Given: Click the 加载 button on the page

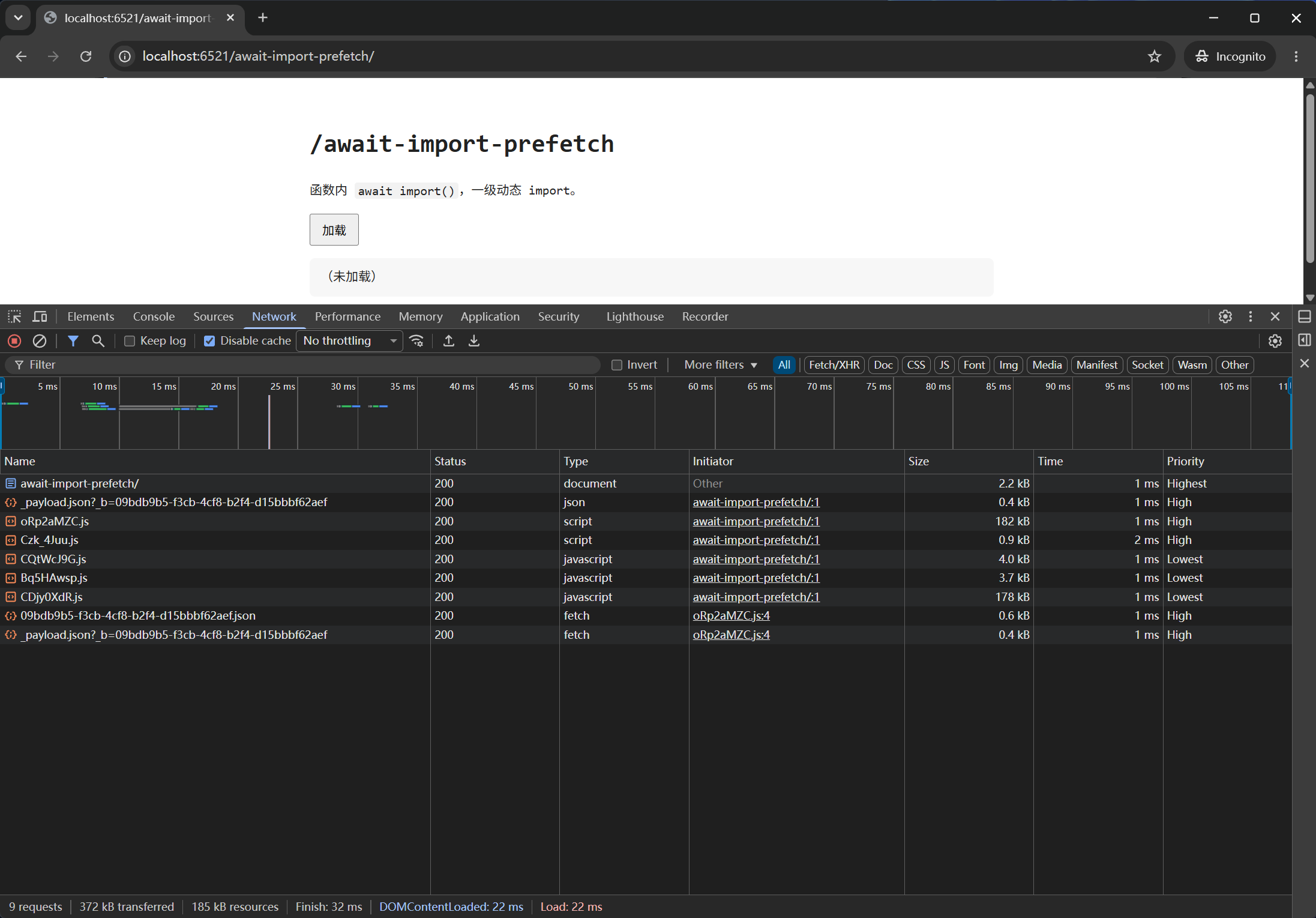Looking at the screenshot, I should tap(334, 230).
